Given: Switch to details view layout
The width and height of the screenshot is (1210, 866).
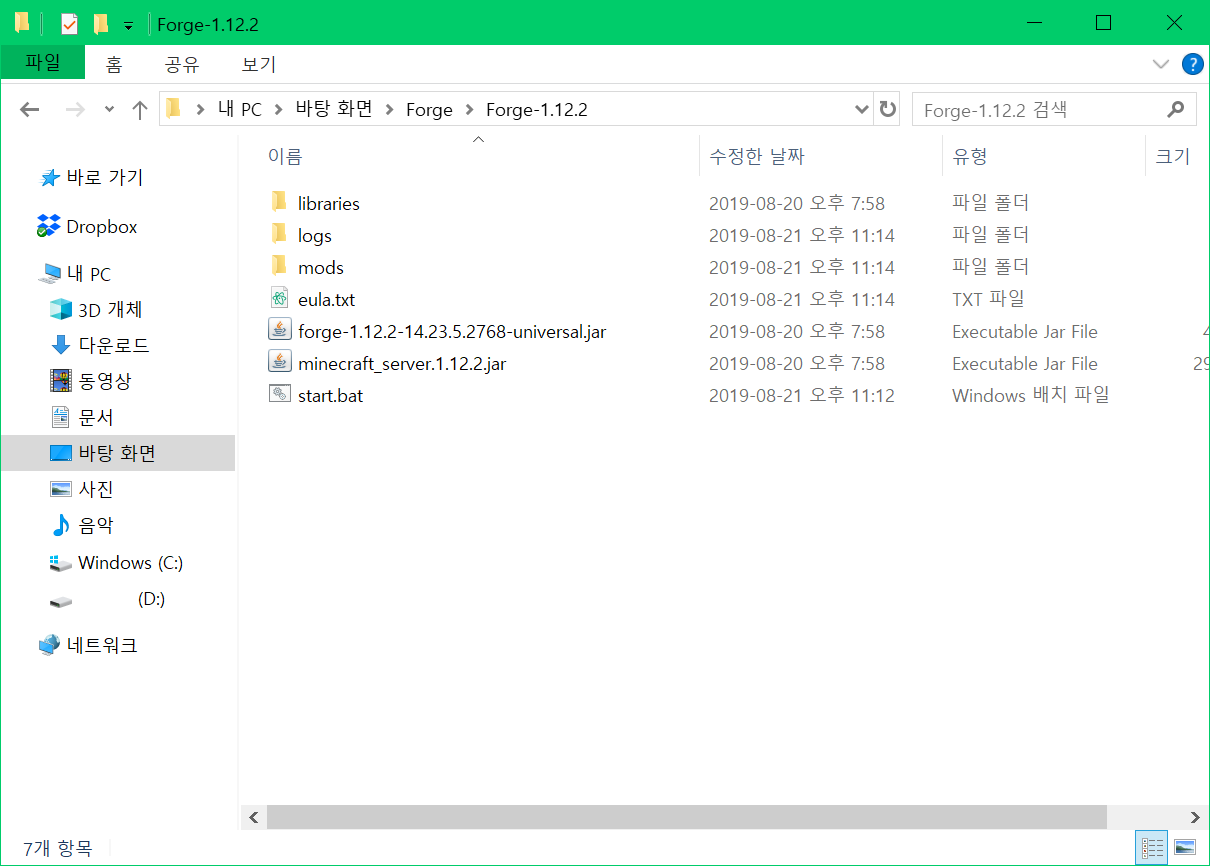Looking at the screenshot, I should click(x=1152, y=847).
